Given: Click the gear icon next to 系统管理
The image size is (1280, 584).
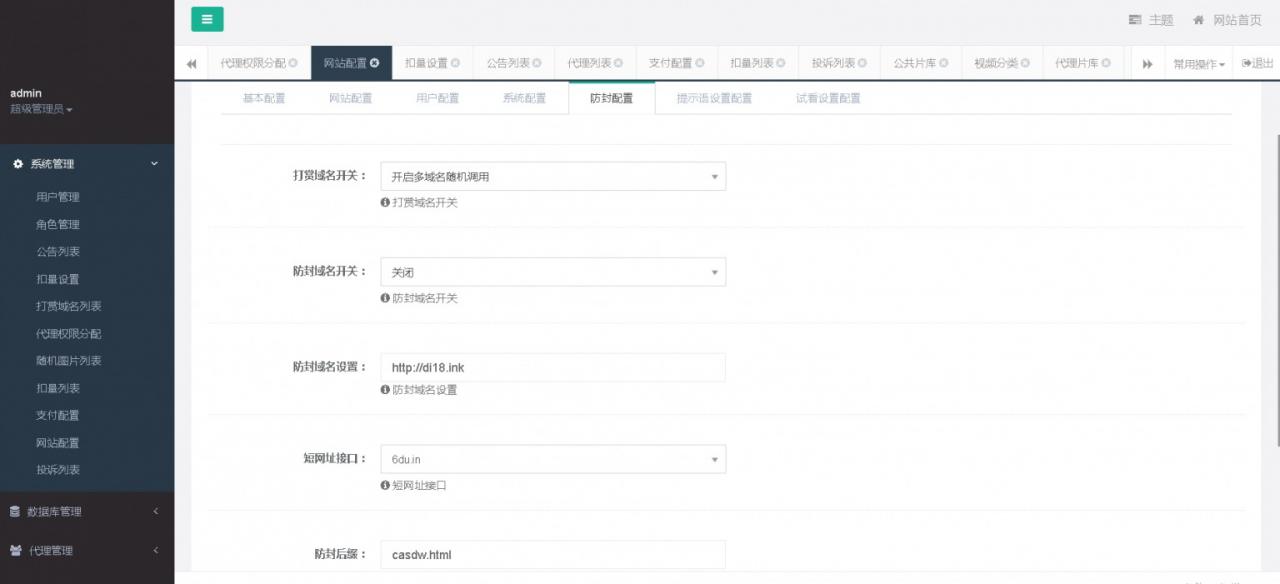Looking at the screenshot, I should (16, 163).
